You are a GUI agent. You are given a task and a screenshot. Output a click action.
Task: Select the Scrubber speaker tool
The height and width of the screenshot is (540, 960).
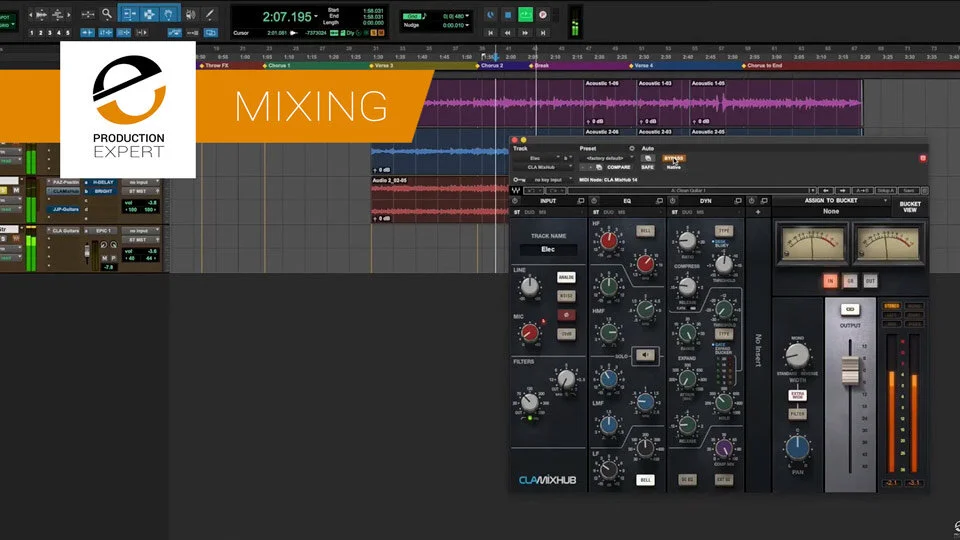[x=191, y=13]
